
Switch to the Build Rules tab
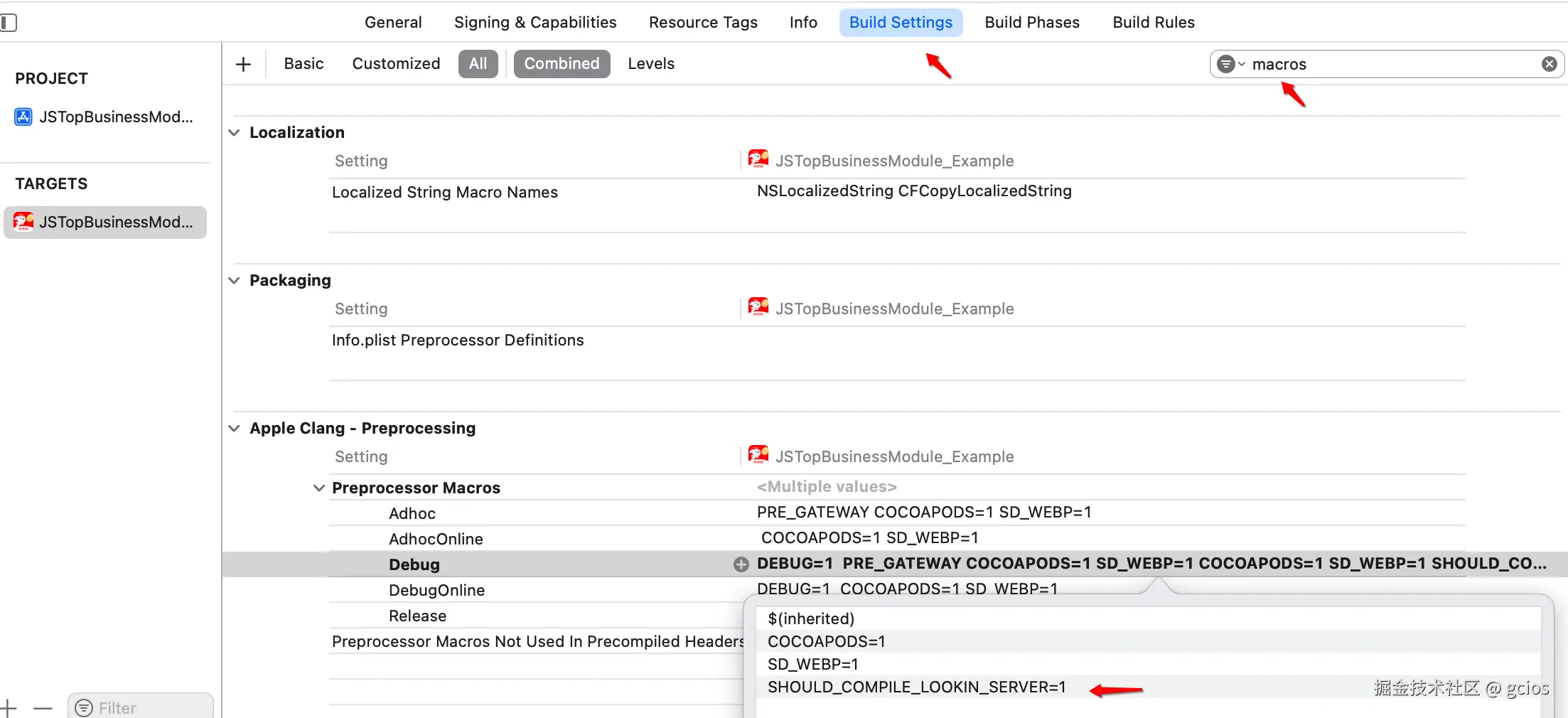pyautogui.click(x=1154, y=22)
